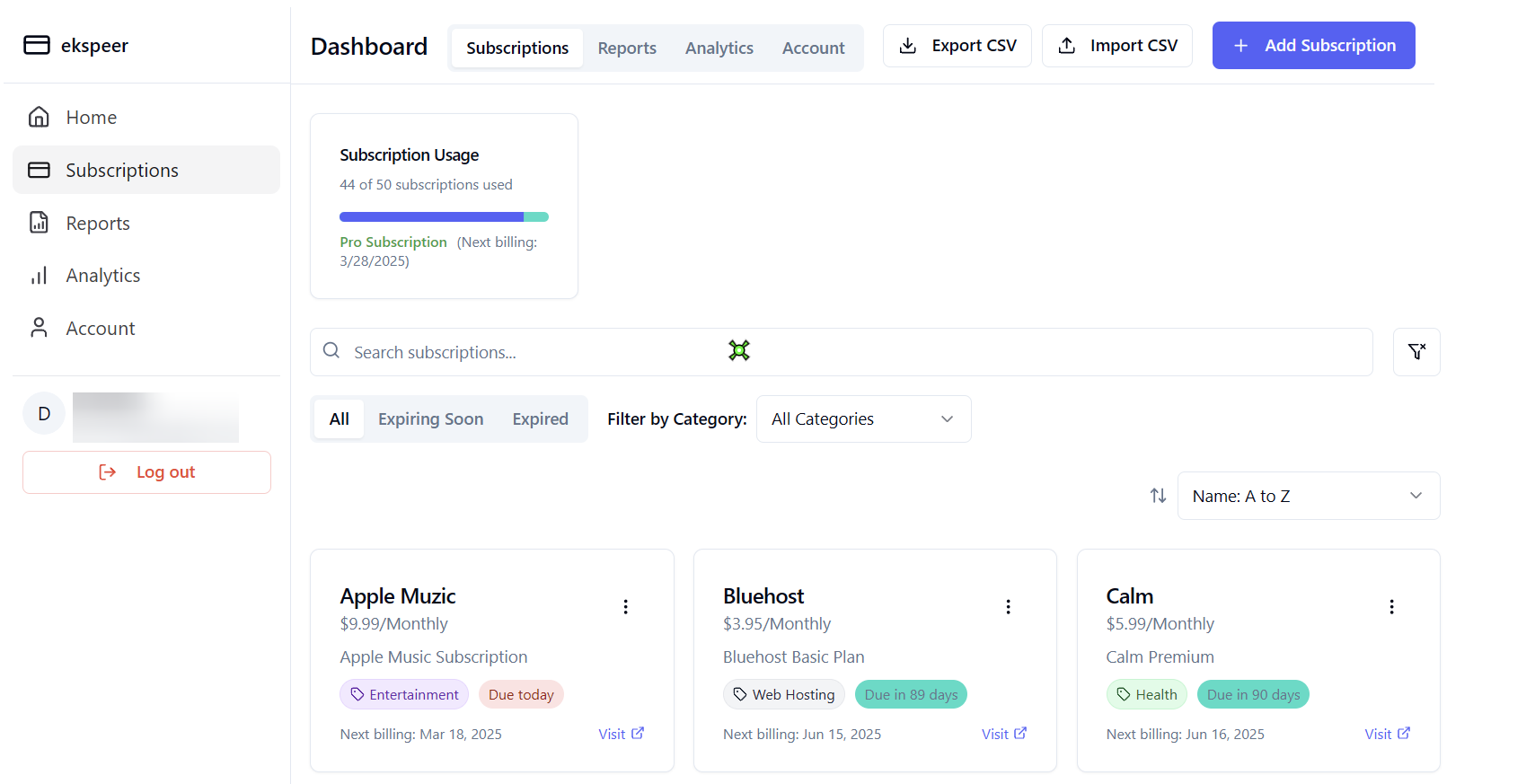The width and height of the screenshot is (1535, 784).
Task: Click the Health category tag
Action: click(x=1147, y=695)
